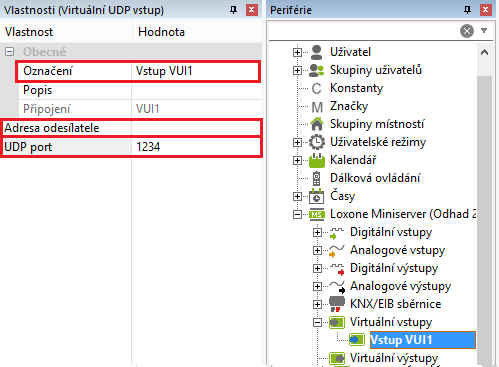Click the Virtuální vstupy folder icon
Screen dimensions: 499x367
[337, 322]
